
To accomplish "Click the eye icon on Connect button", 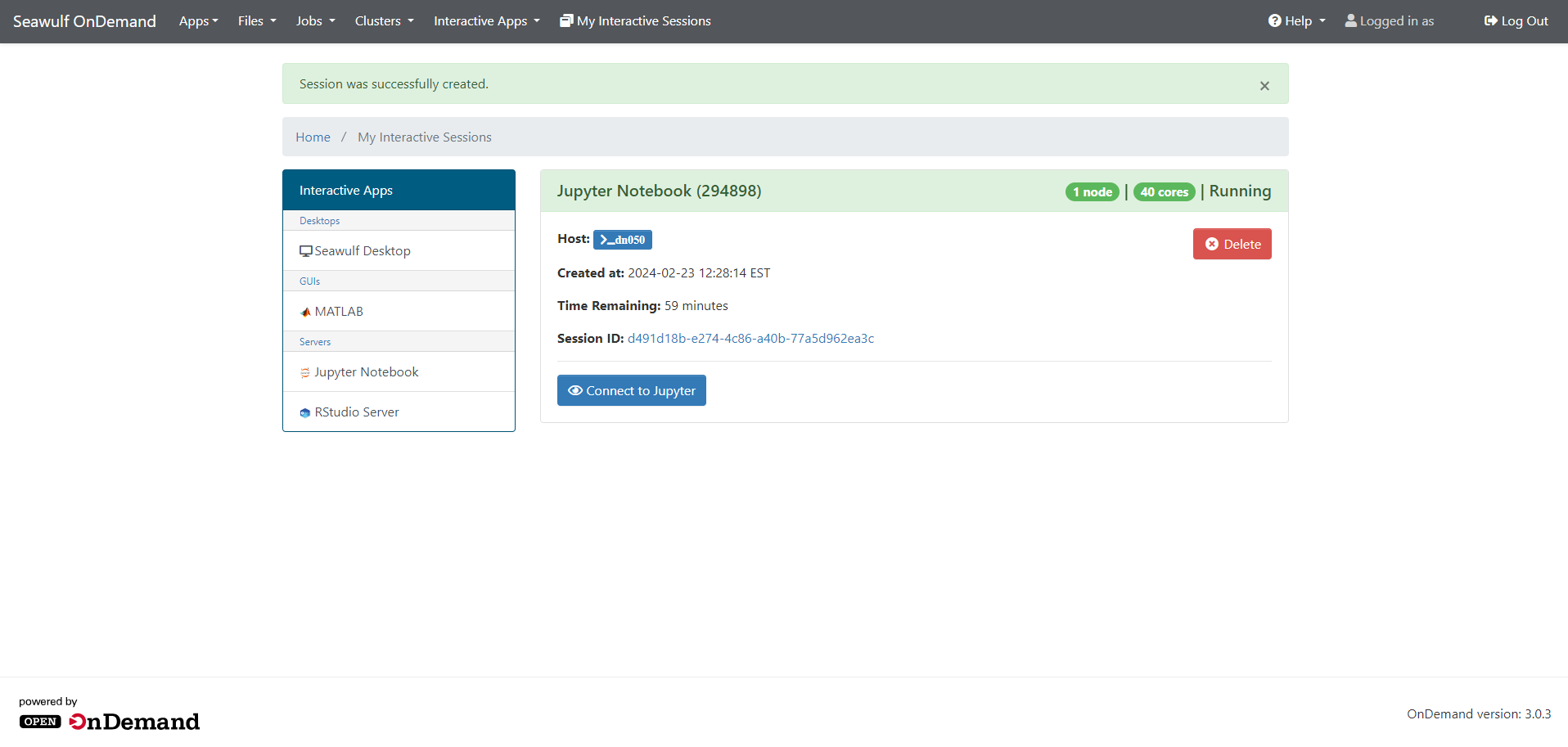I will (x=575, y=390).
